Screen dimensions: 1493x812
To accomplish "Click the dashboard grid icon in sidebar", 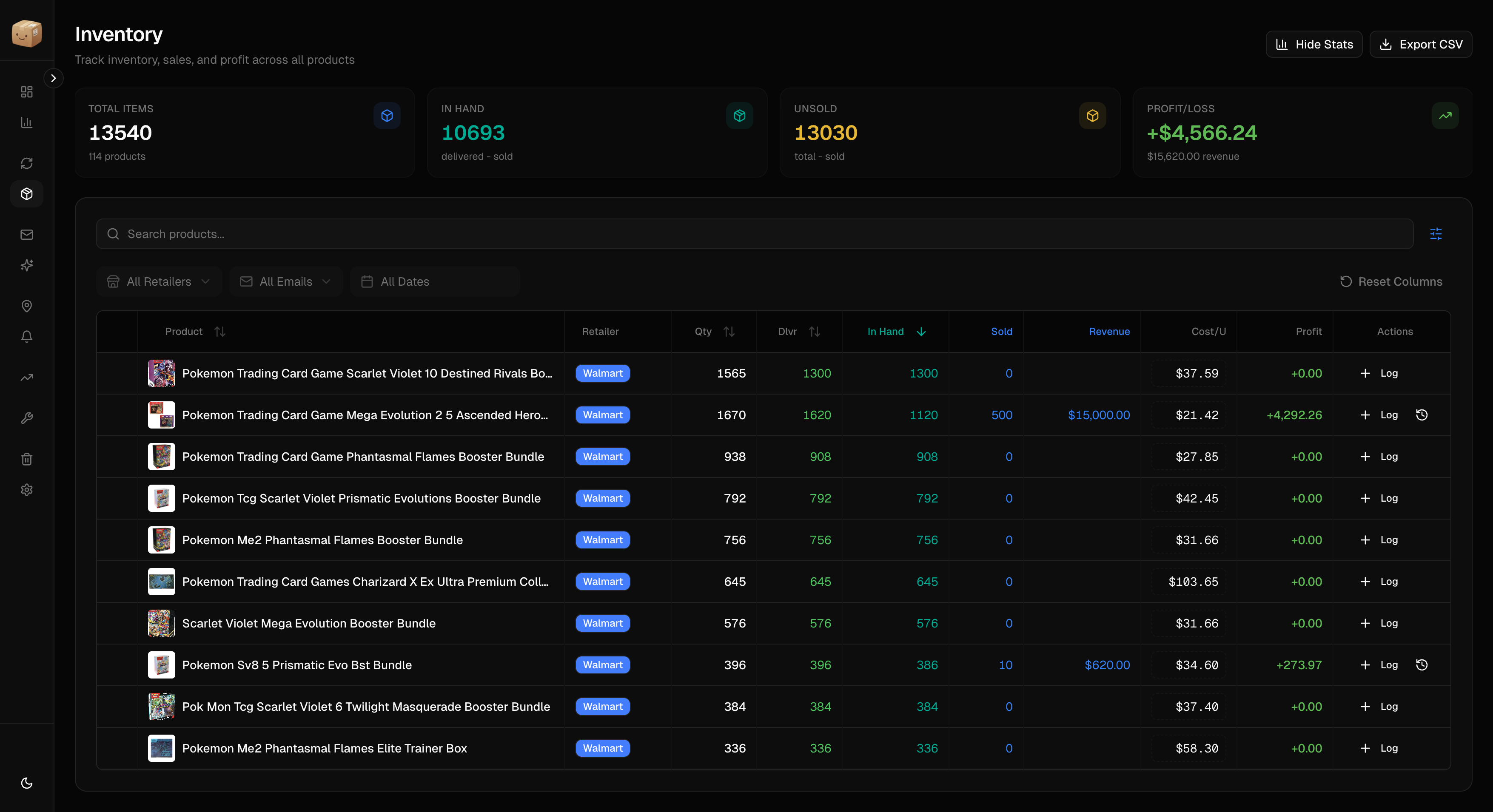I will [x=27, y=92].
